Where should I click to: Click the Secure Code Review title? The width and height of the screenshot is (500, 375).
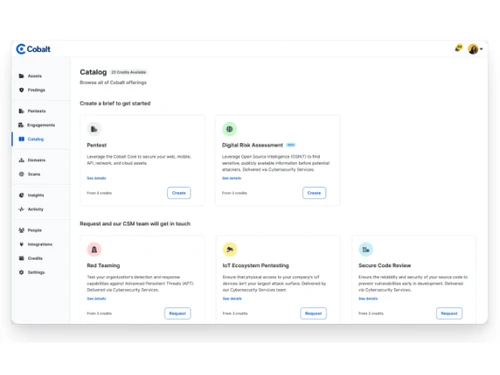coord(385,266)
